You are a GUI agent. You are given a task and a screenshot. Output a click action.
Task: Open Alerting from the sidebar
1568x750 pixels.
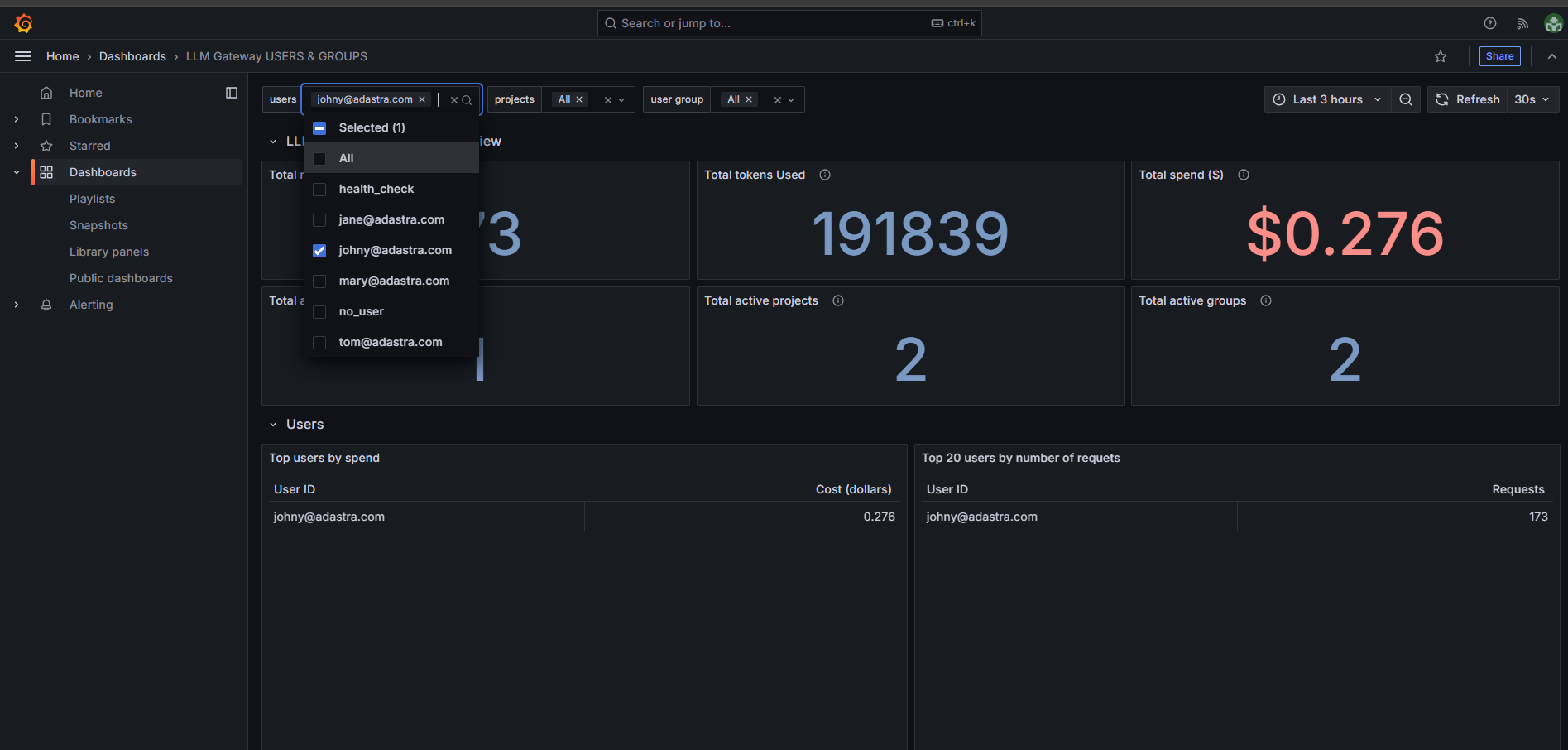[90, 305]
